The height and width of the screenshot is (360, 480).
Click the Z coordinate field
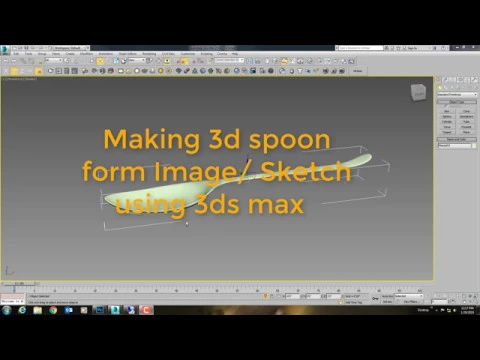tap(333, 296)
